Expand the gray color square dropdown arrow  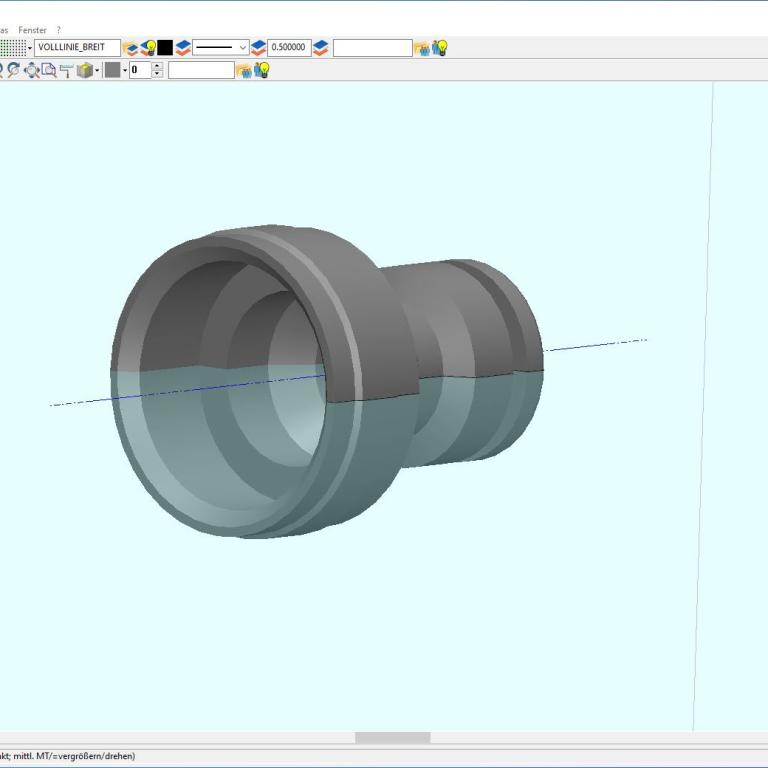pos(124,70)
